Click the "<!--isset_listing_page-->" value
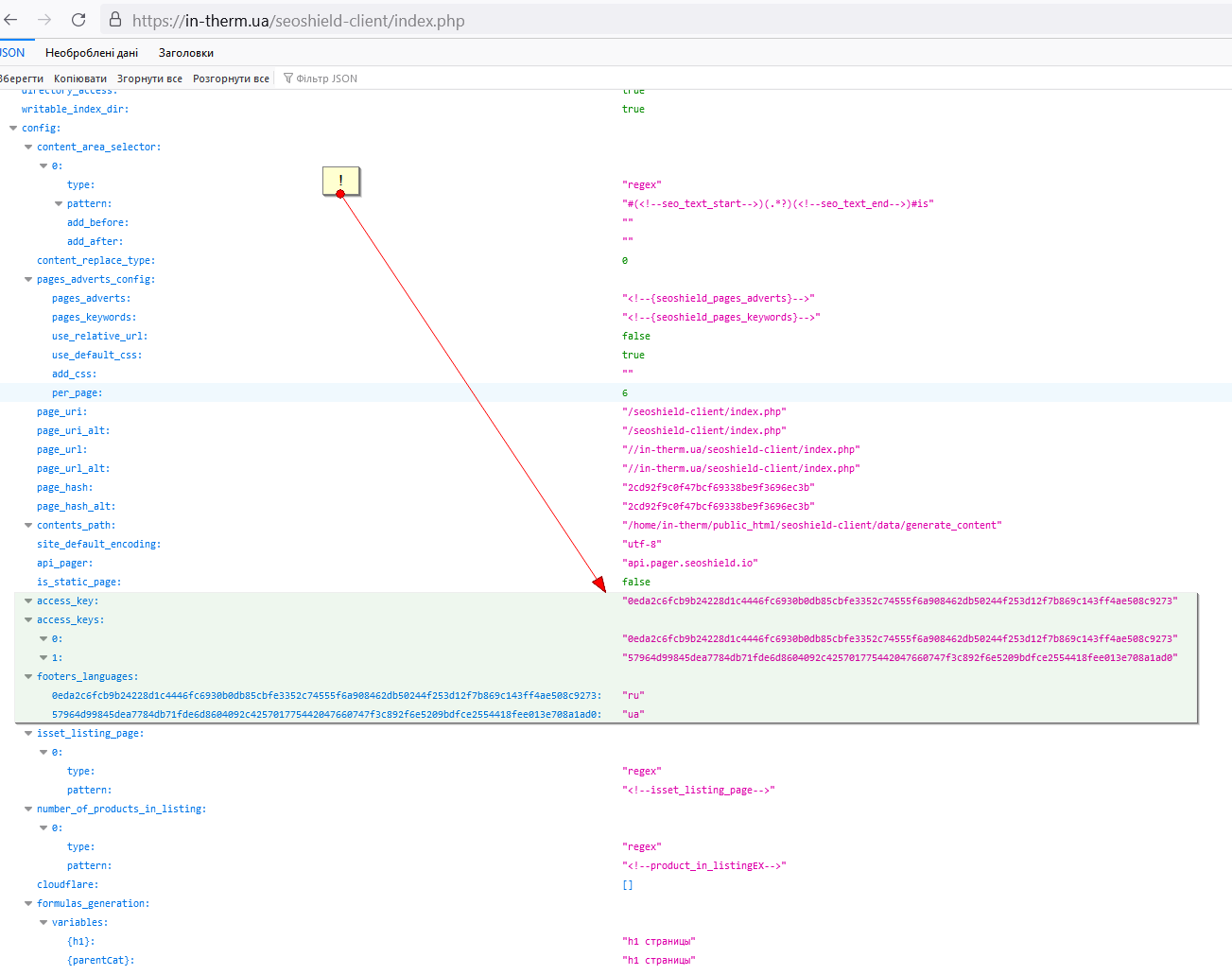Viewport: 1232px width, 975px height. tap(699, 791)
